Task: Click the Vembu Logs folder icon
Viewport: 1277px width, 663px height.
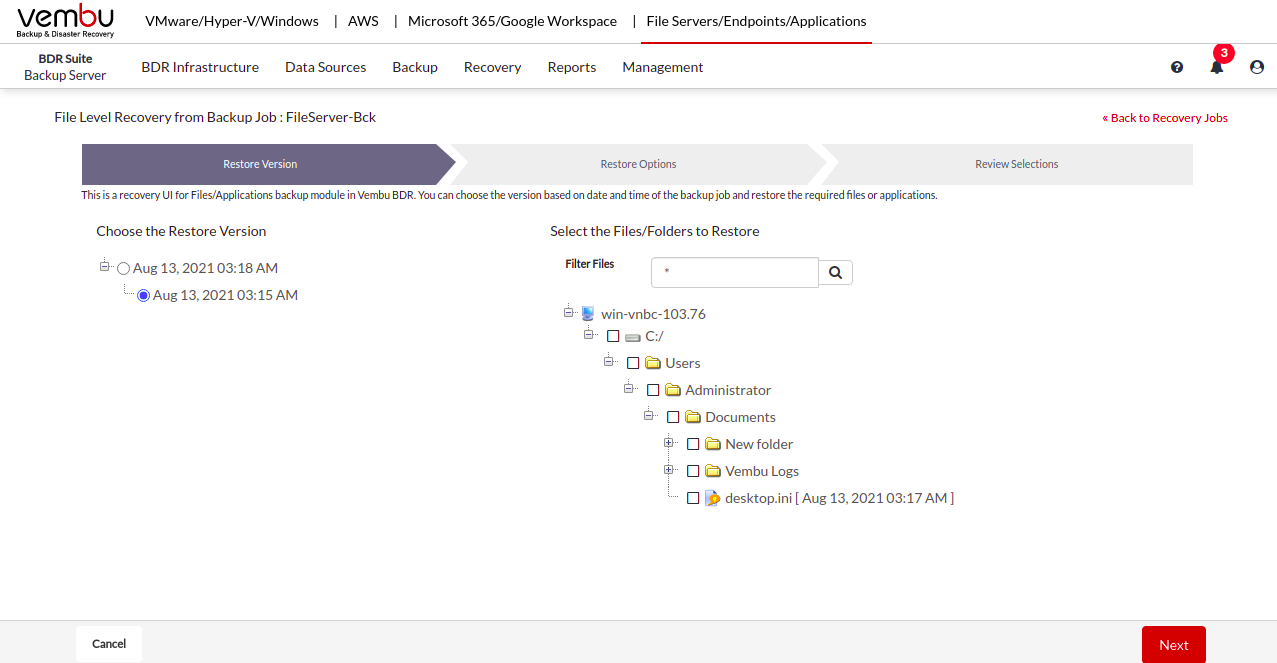Action: click(x=713, y=471)
